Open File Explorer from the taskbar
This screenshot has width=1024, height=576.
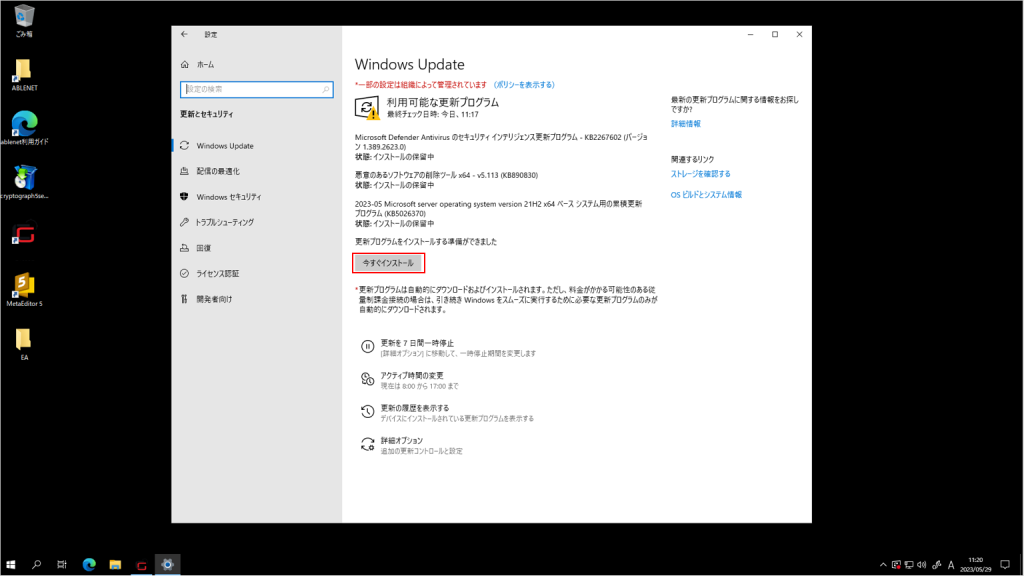(x=115, y=564)
